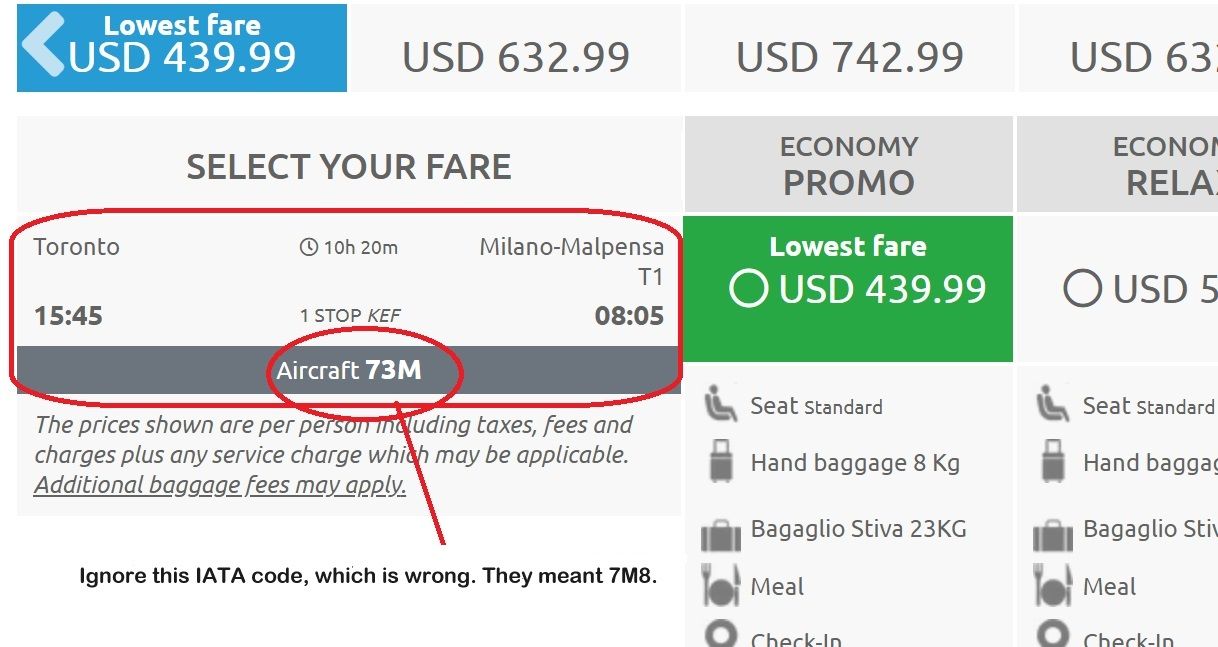Image resolution: width=1218 pixels, height=647 pixels.
Task: Select the highlighted USD 439.99 lowest fare tab
Action: [x=182, y=48]
